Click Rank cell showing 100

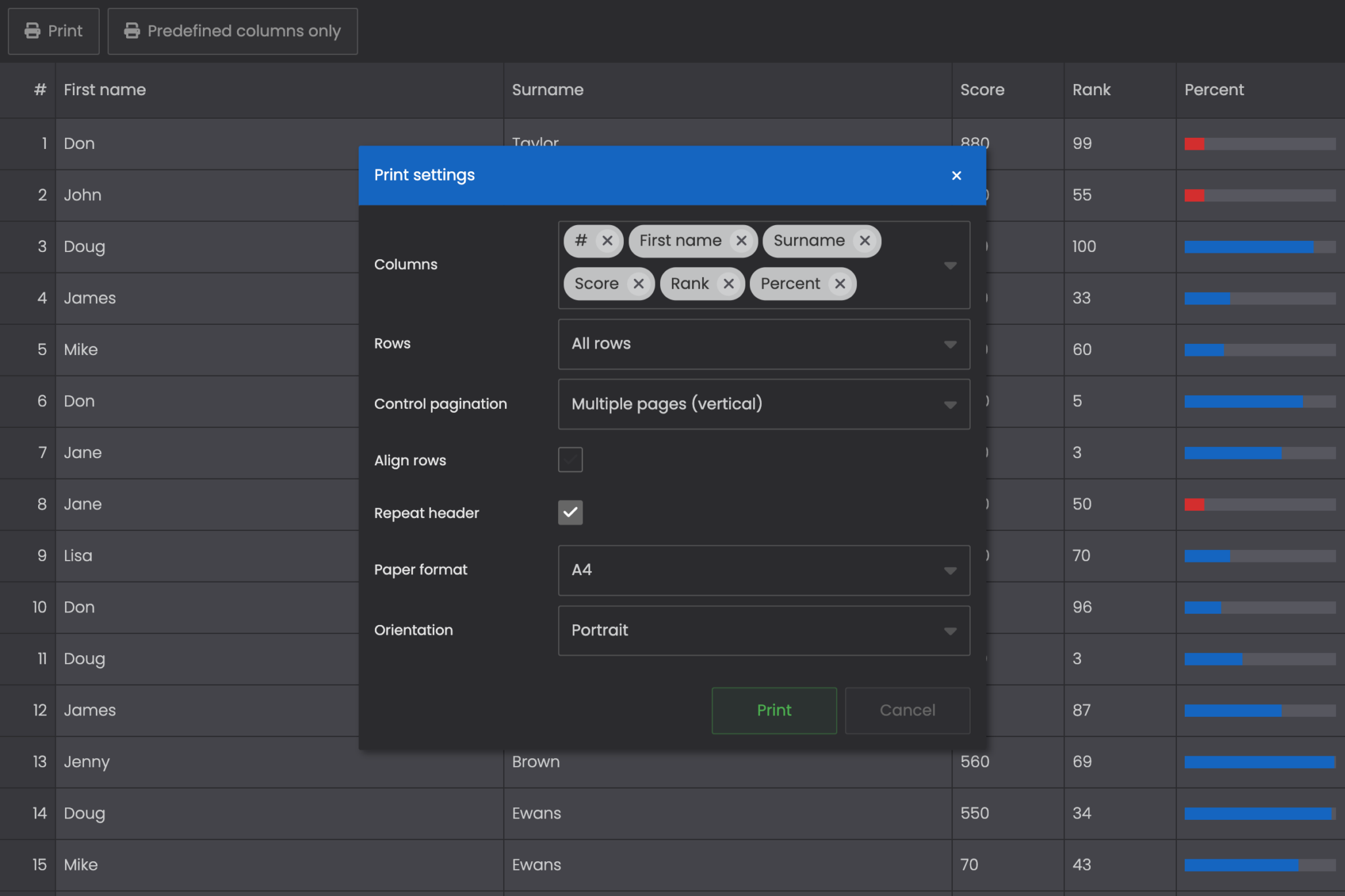point(1120,247)
